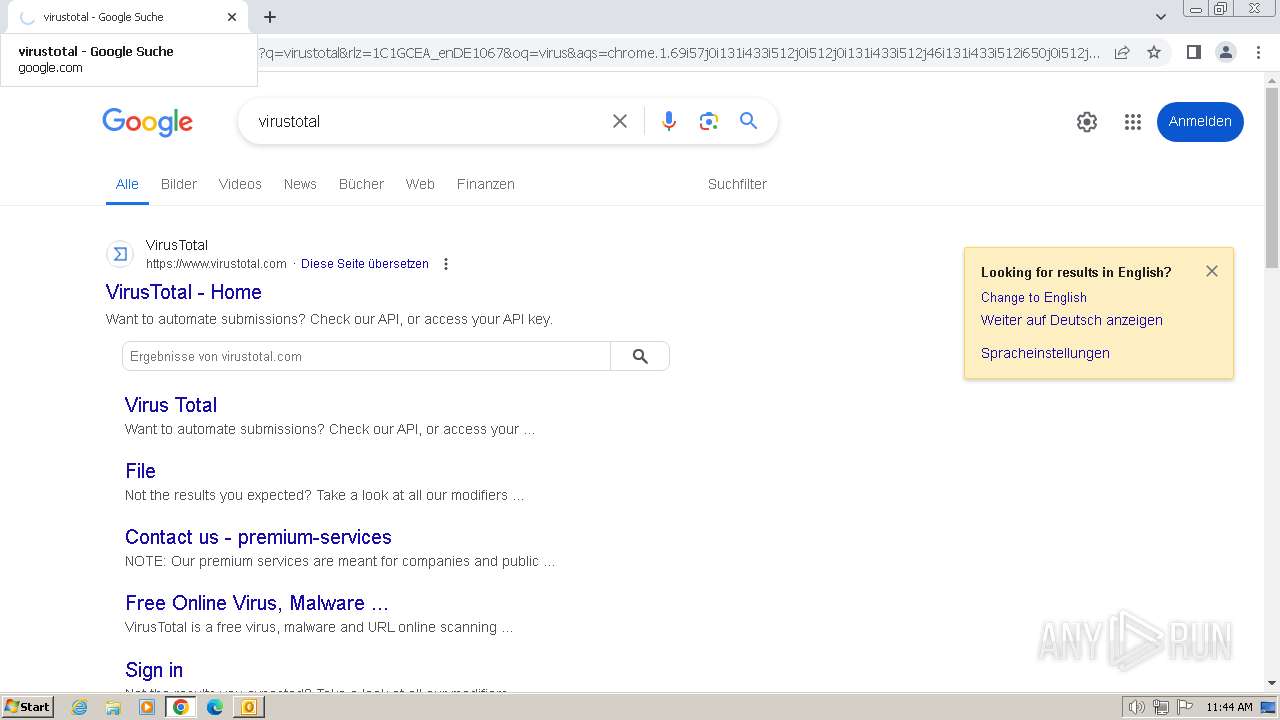The width and height of the screenshot is (1280, 720).
Task: Click Change to English link
Action: (1034, 297)
